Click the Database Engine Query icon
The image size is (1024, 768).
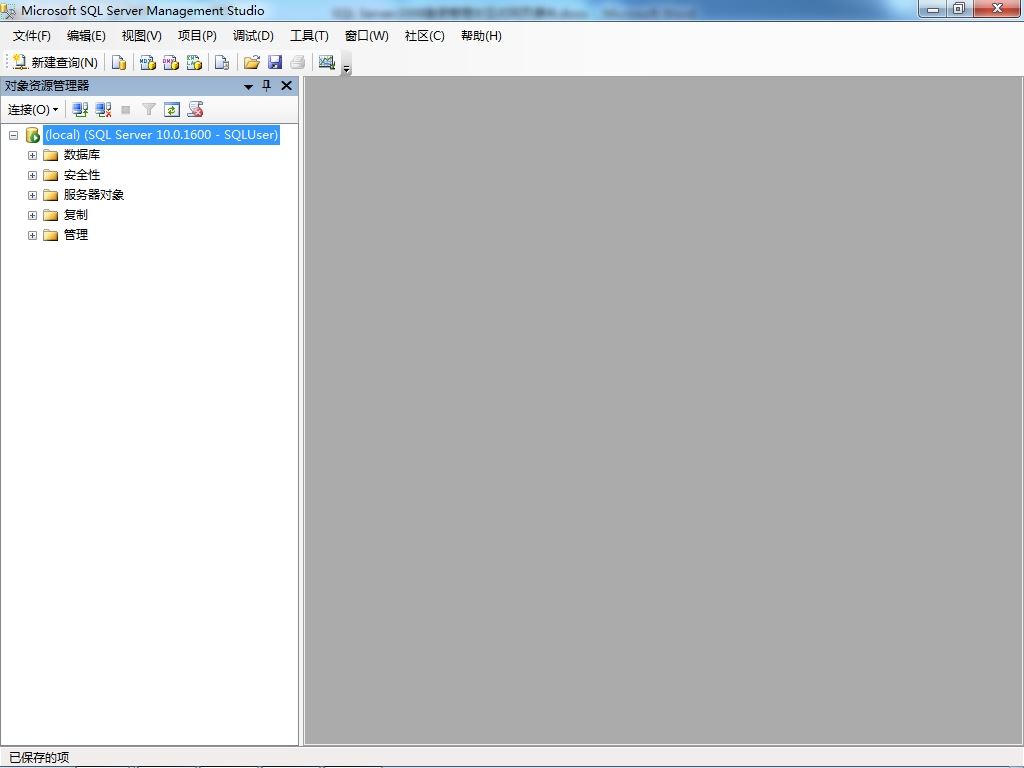119,62
